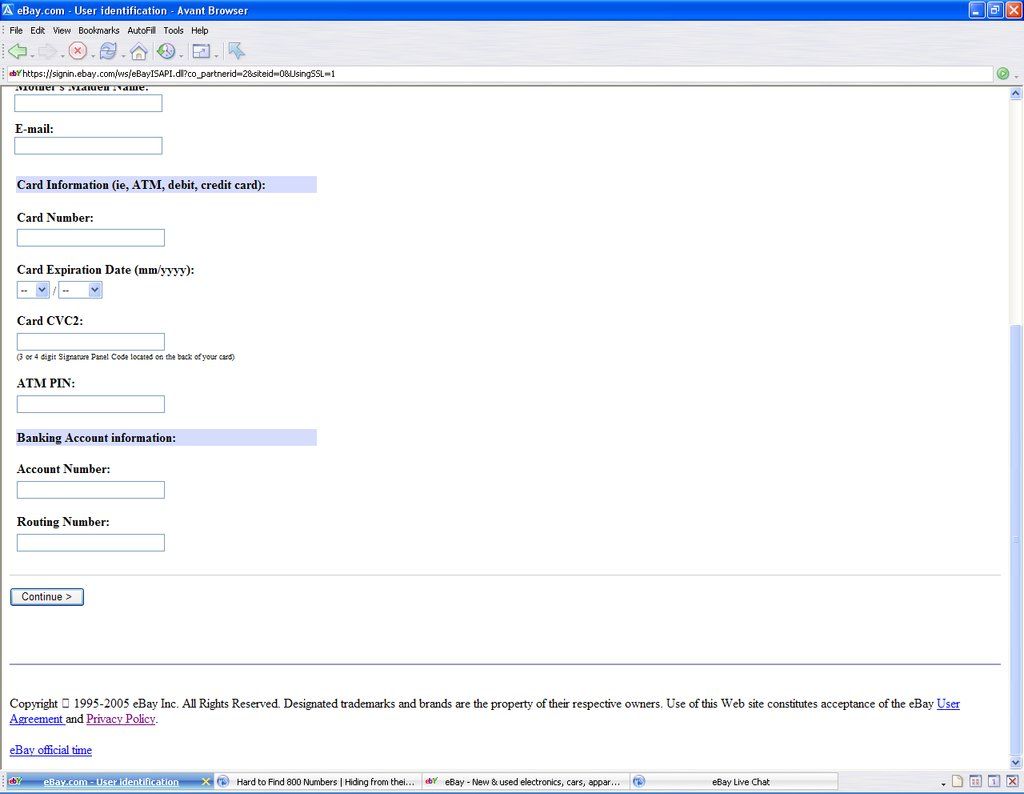This screenshot has height=794, width=1024.
Task: Go to Home page icon
Action: point(138,51)
